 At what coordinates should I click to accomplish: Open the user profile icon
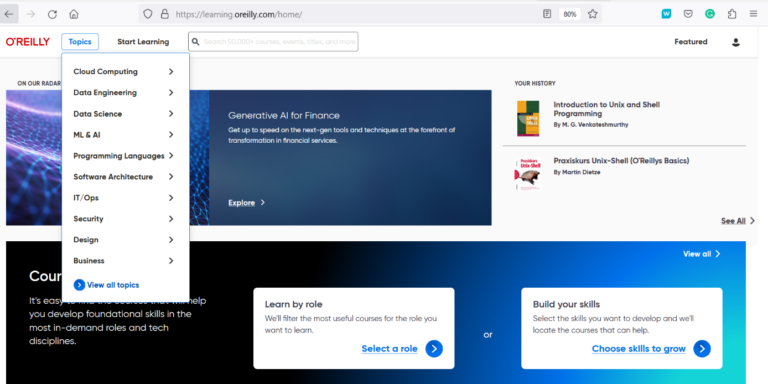coord(736,42)
